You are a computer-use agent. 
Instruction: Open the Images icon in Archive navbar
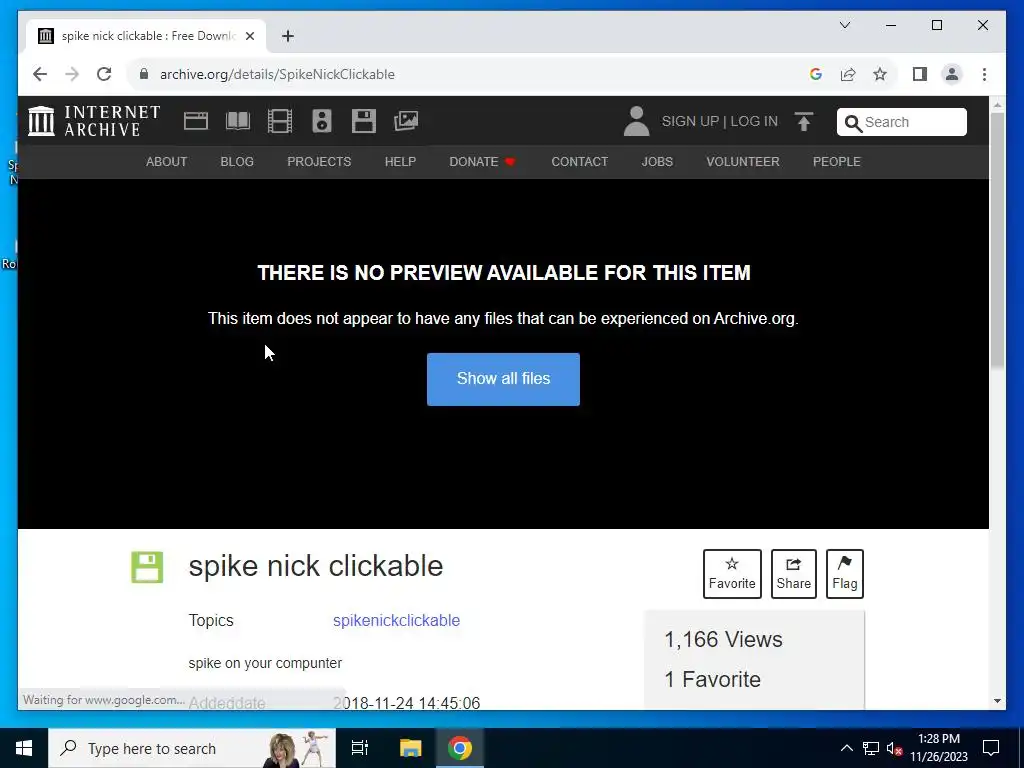[x=406, y=121]
